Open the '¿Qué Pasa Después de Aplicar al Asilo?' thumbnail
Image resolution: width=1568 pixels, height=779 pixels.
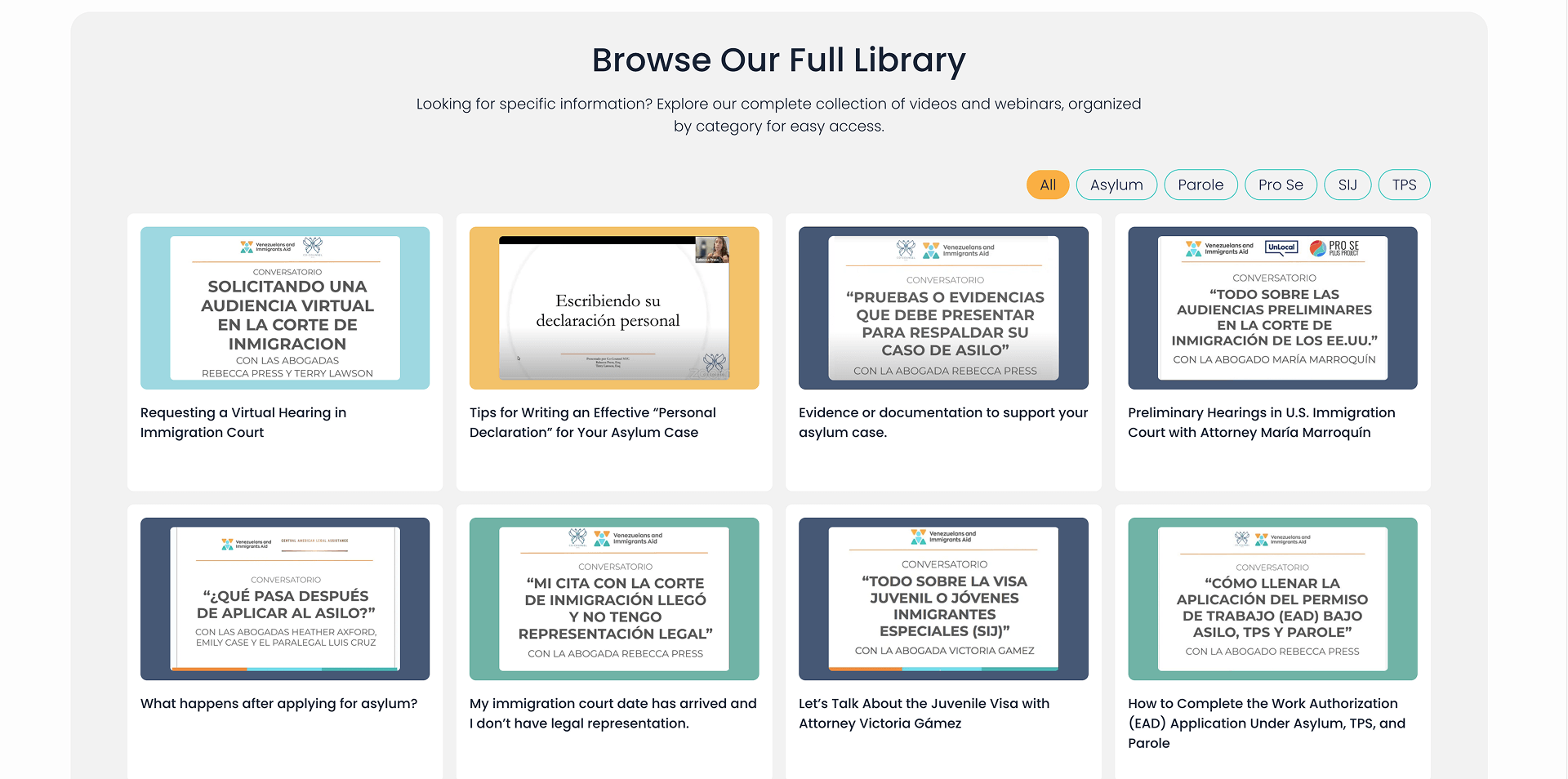pos(284,599)
